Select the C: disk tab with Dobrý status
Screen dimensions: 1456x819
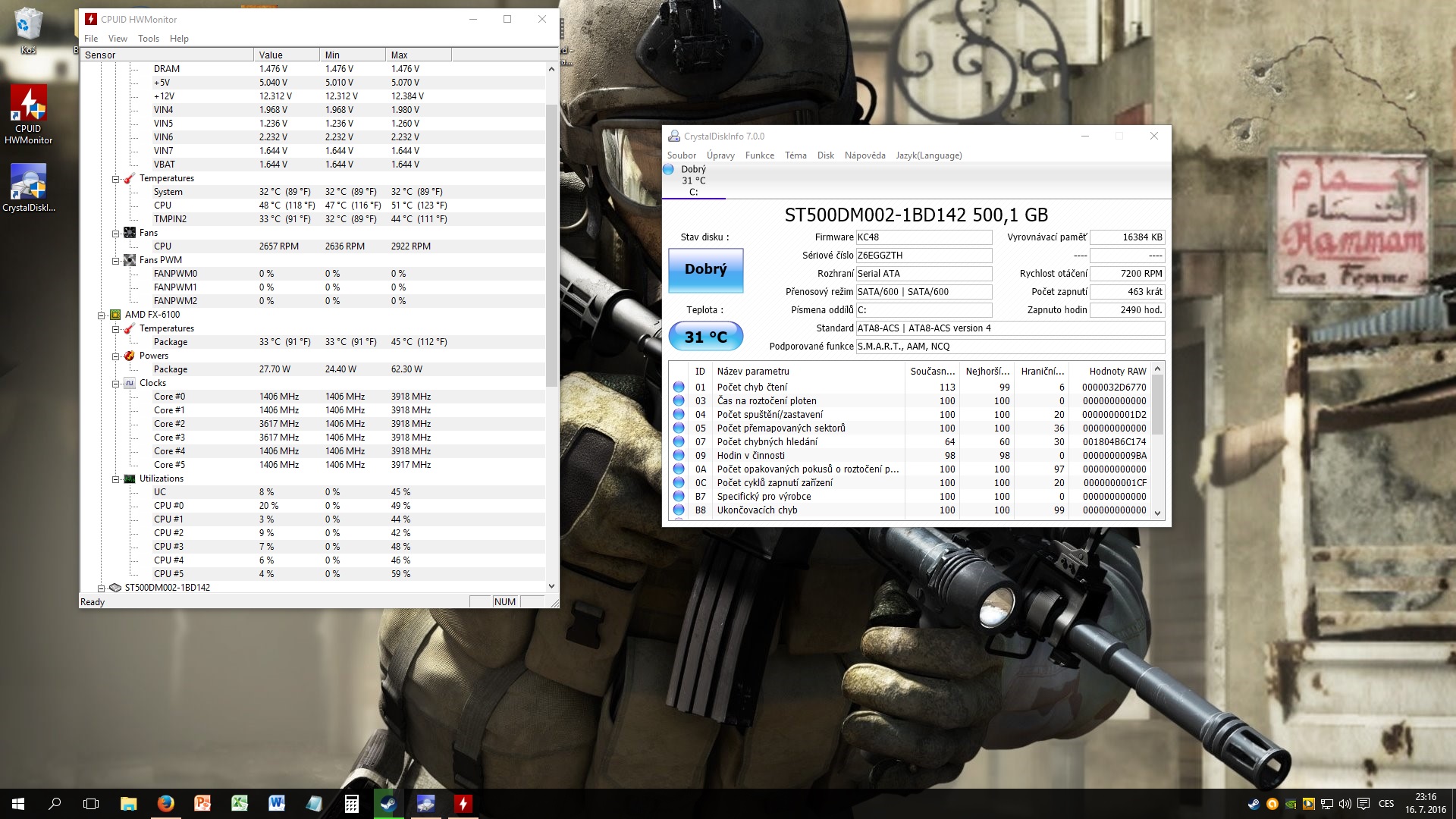692,180
